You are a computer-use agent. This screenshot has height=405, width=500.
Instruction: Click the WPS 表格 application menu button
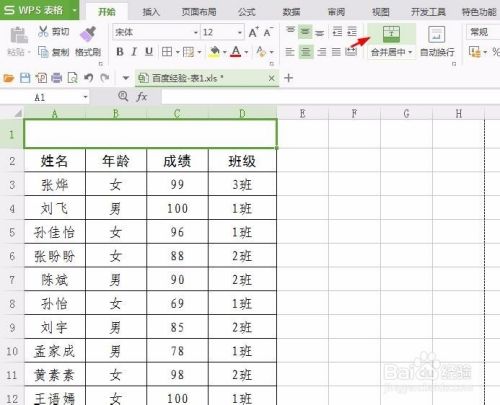click(39, 10)
